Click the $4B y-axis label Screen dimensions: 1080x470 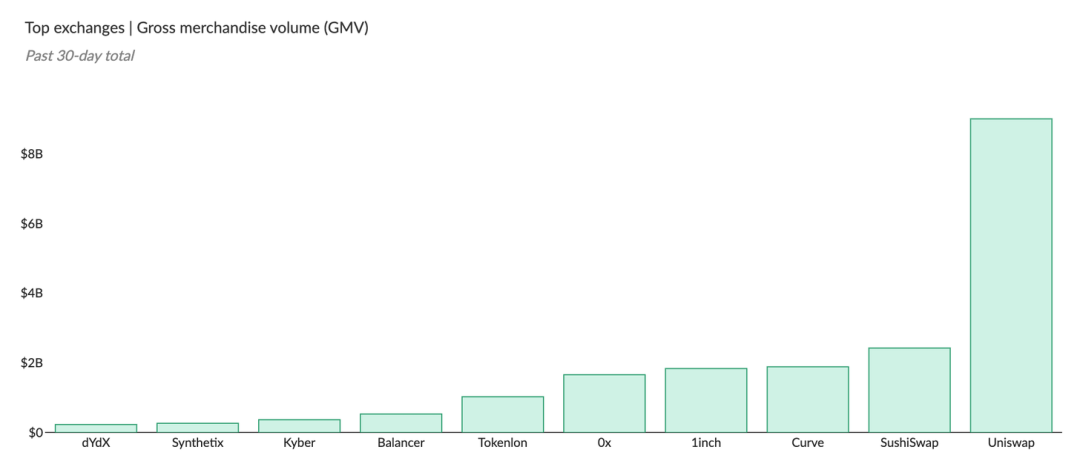tap(32, 293)
